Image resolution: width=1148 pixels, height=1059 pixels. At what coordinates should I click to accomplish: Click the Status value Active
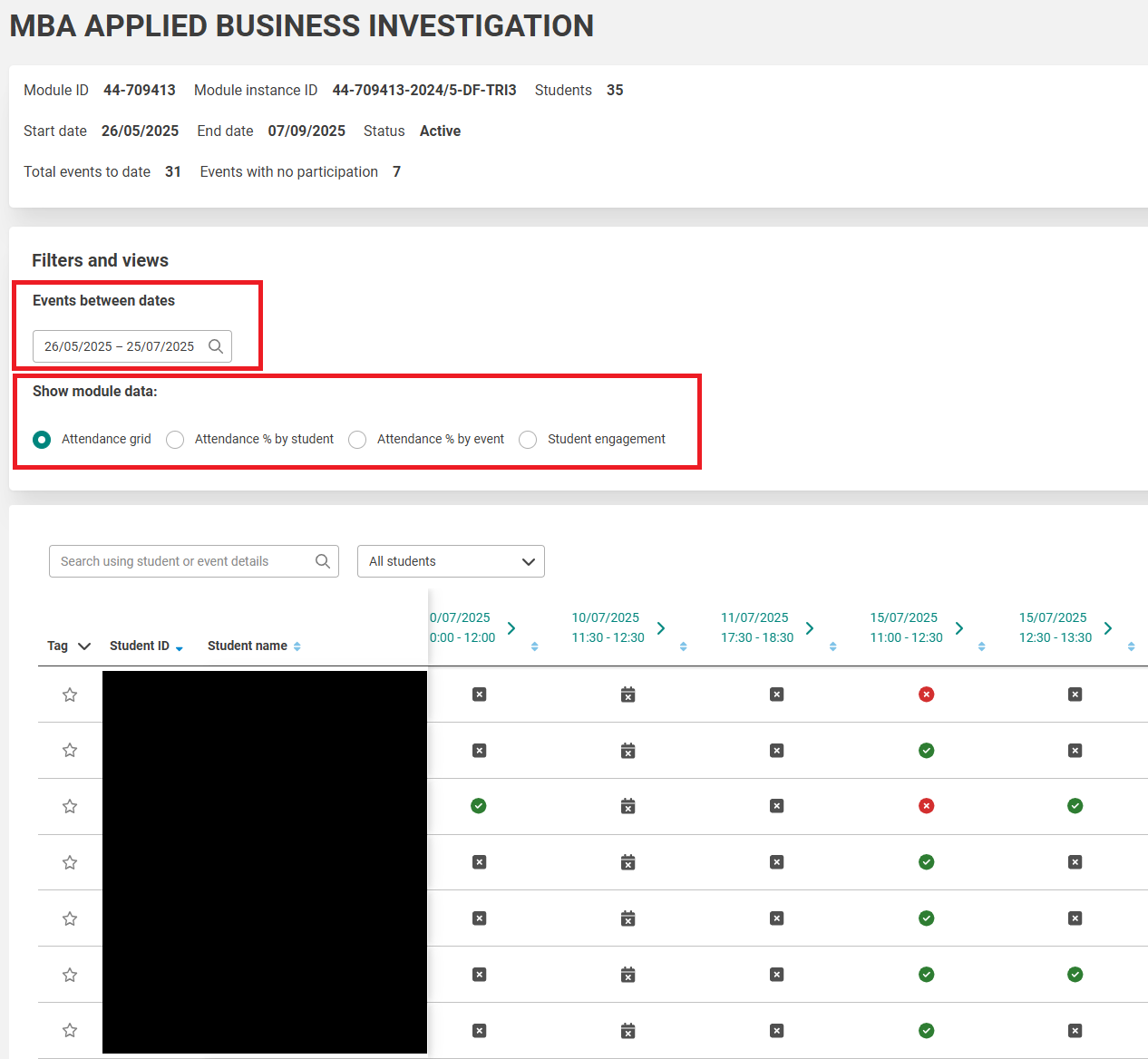(x=440, y=131)
